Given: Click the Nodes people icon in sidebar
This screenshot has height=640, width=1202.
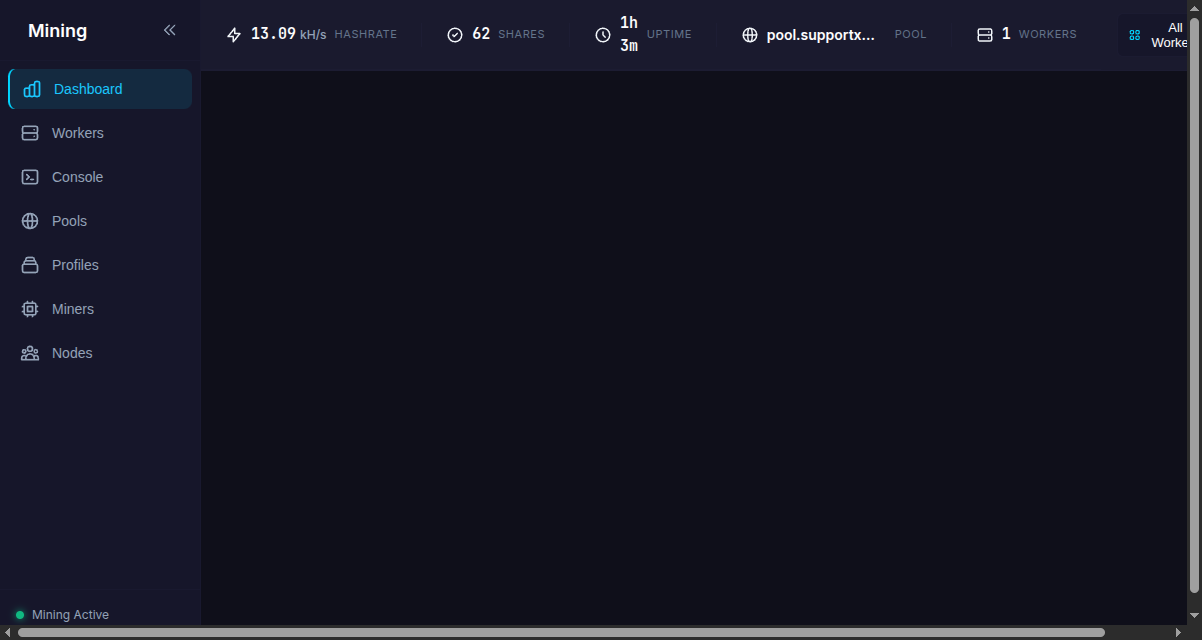Looking at the screenshot, I should pyautogui.click(x=30, y=353).
